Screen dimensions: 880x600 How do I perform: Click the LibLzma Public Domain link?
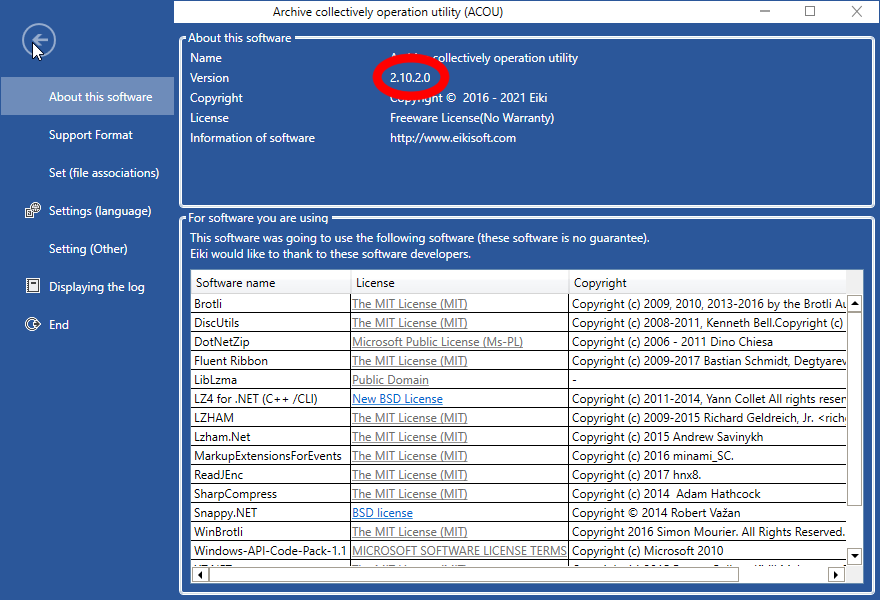click(390, 380)
